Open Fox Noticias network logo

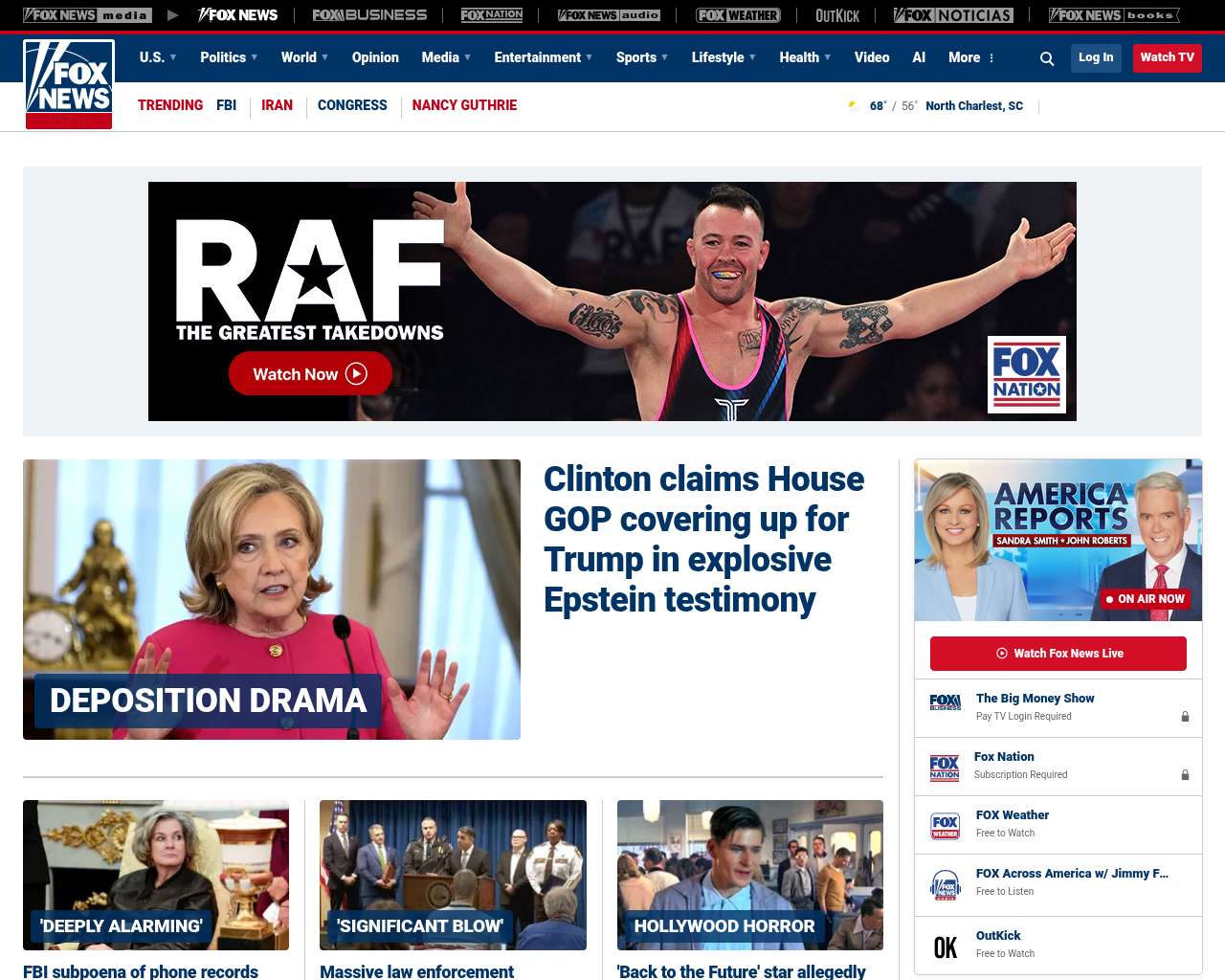point(953,15)
